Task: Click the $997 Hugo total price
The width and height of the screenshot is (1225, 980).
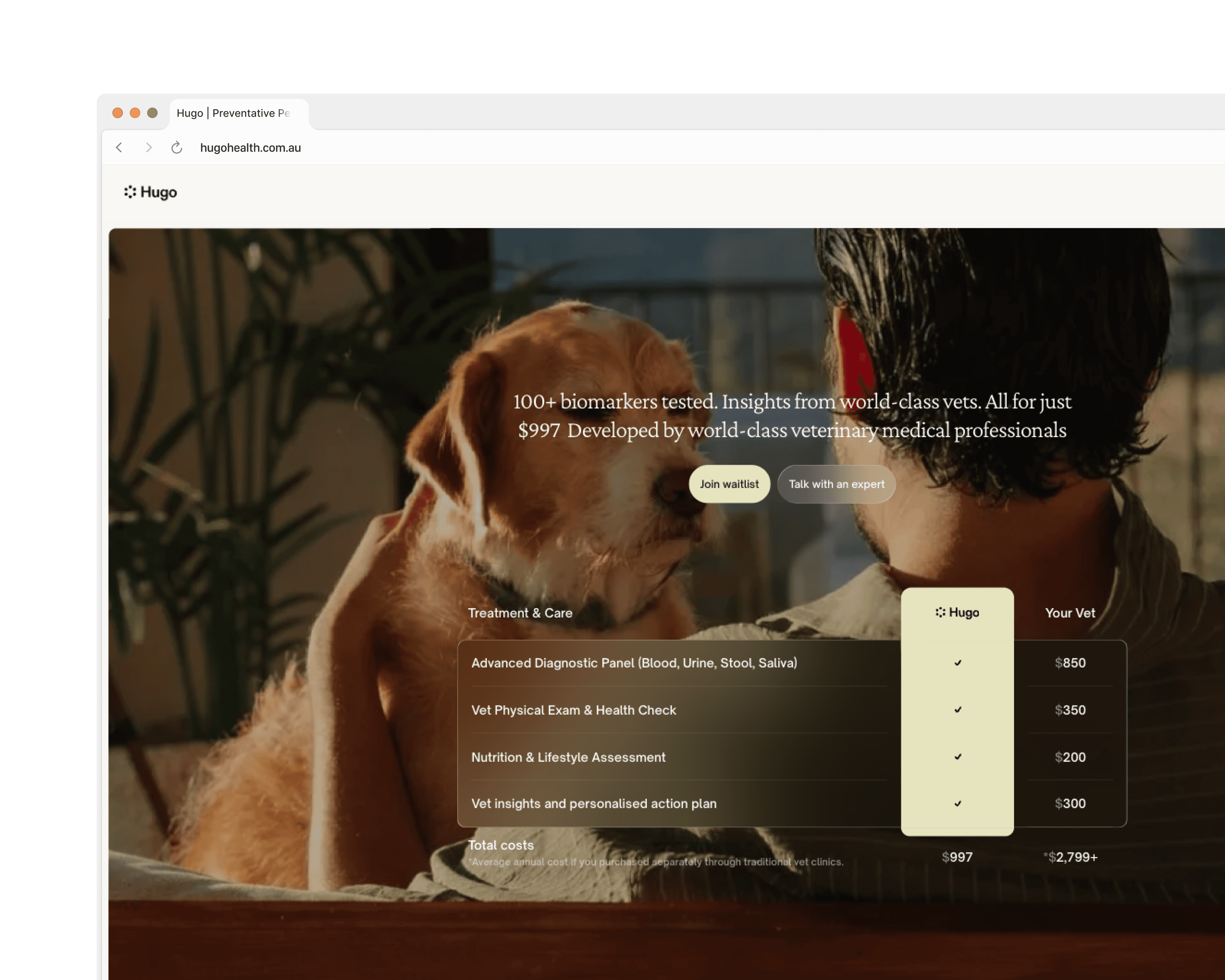Action: 957,857
